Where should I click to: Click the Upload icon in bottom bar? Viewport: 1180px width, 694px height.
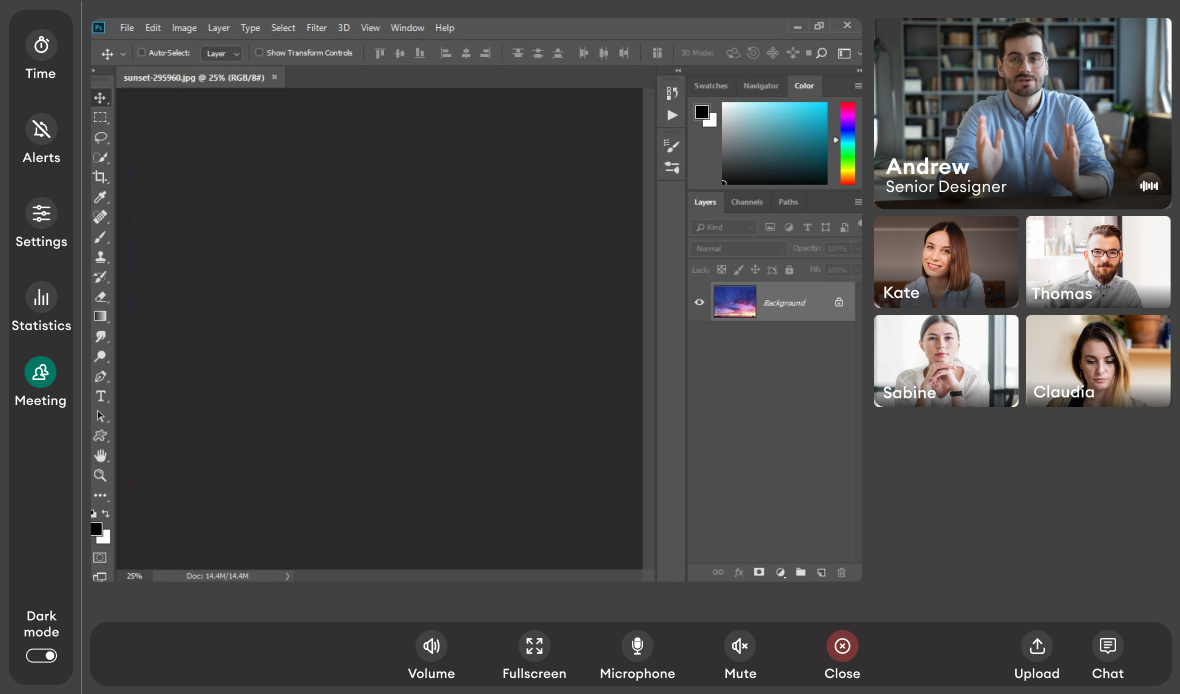(1037, 646)
